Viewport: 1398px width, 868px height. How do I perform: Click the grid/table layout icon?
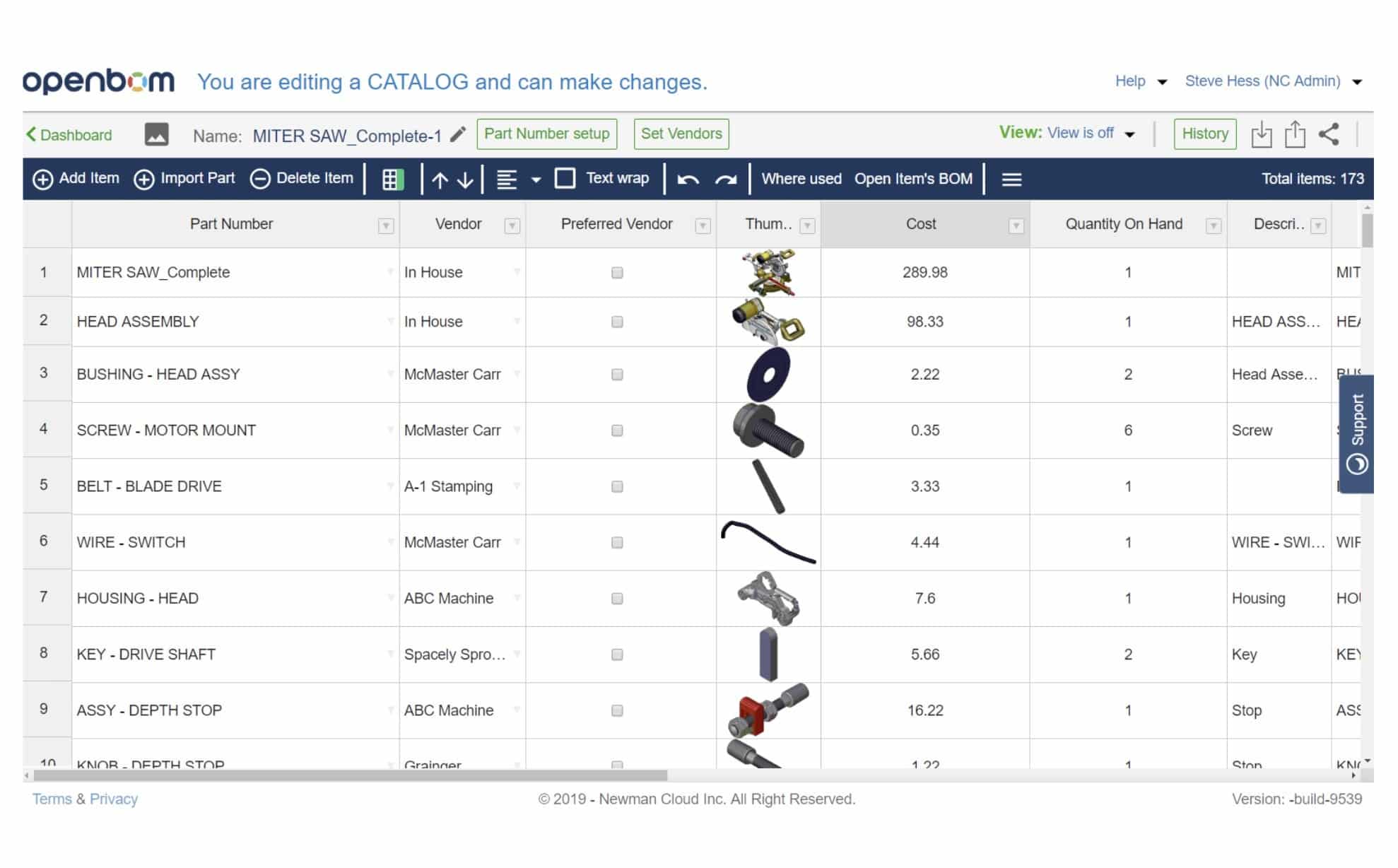coord(392,179)
